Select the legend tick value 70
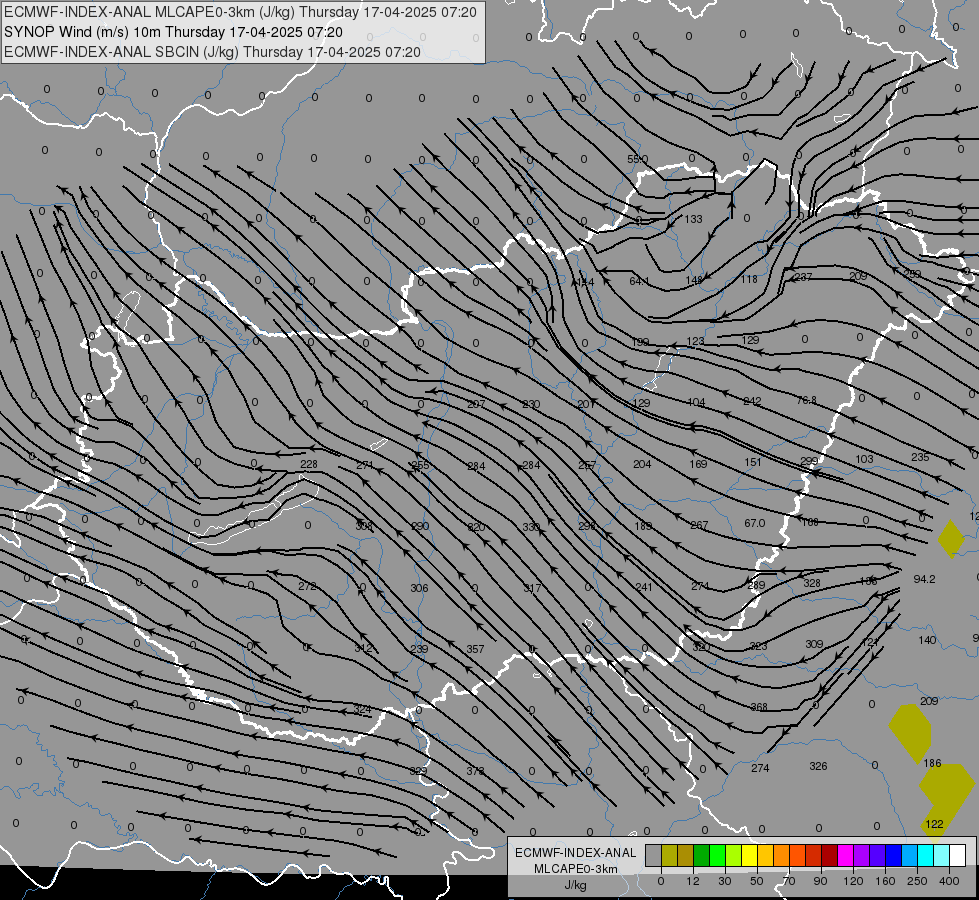 (x=789, y=881)
